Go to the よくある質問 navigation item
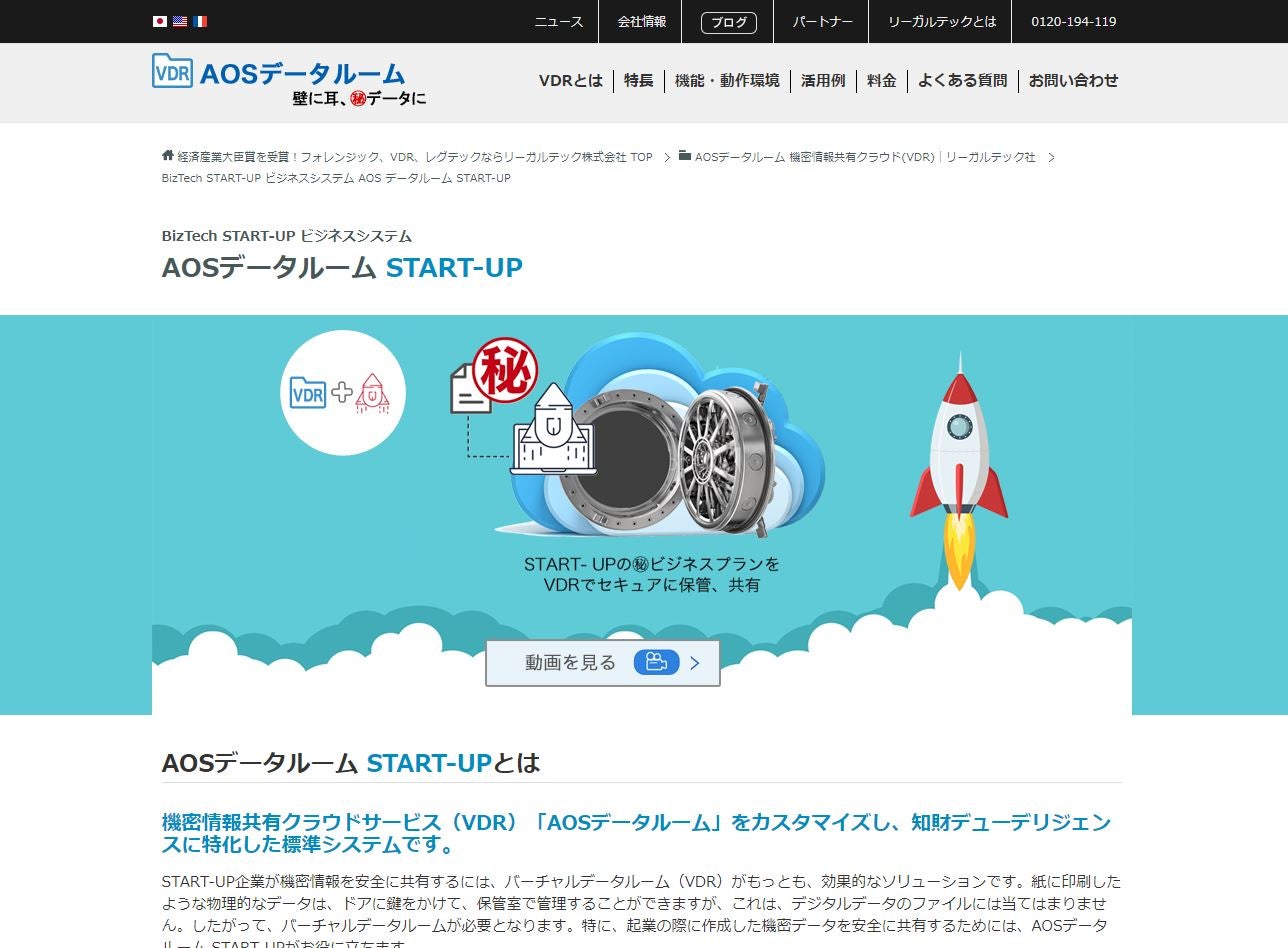The image size is (1288, 948). tap(962, 81)
